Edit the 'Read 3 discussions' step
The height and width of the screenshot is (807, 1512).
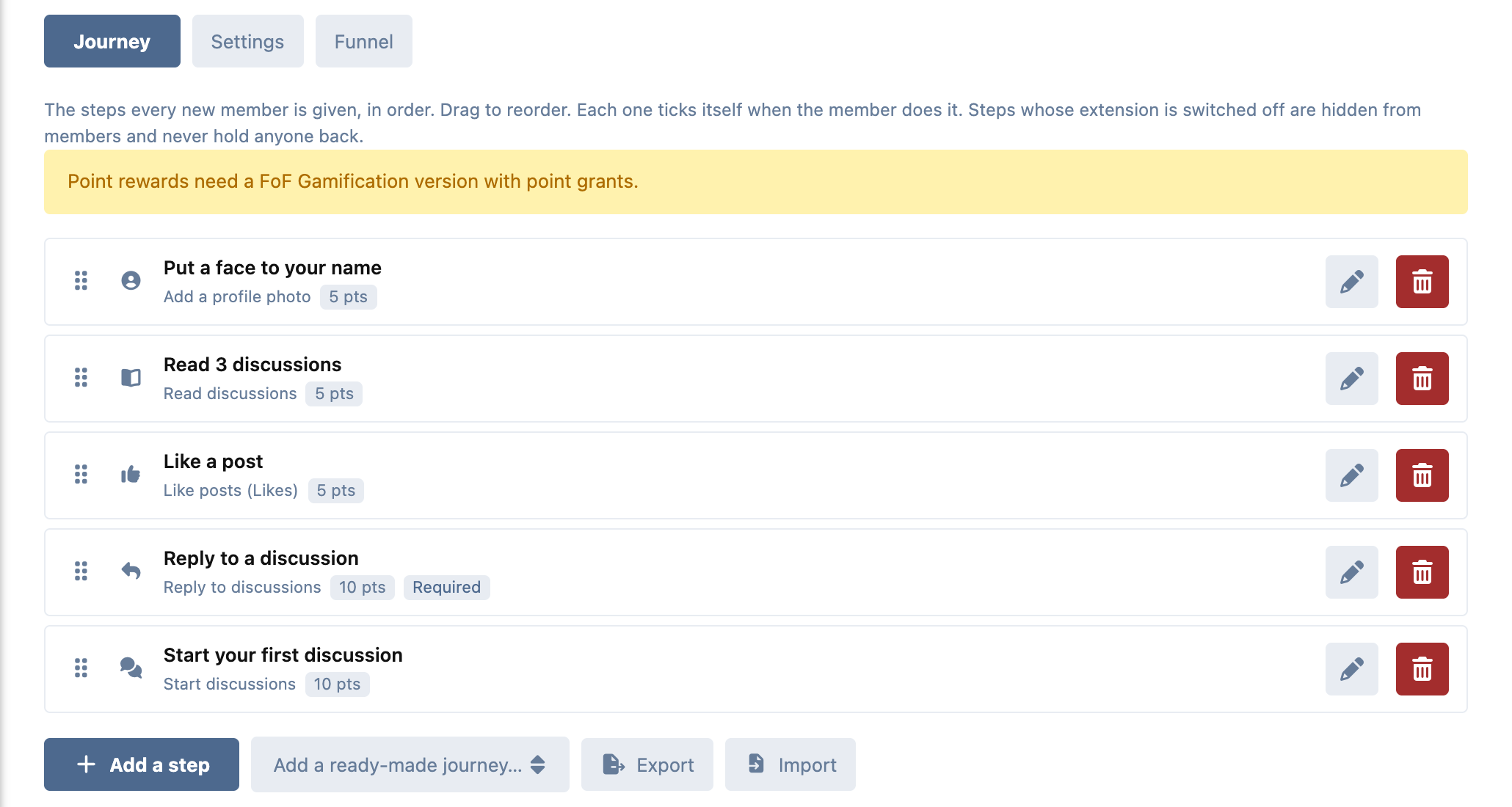1351,379
